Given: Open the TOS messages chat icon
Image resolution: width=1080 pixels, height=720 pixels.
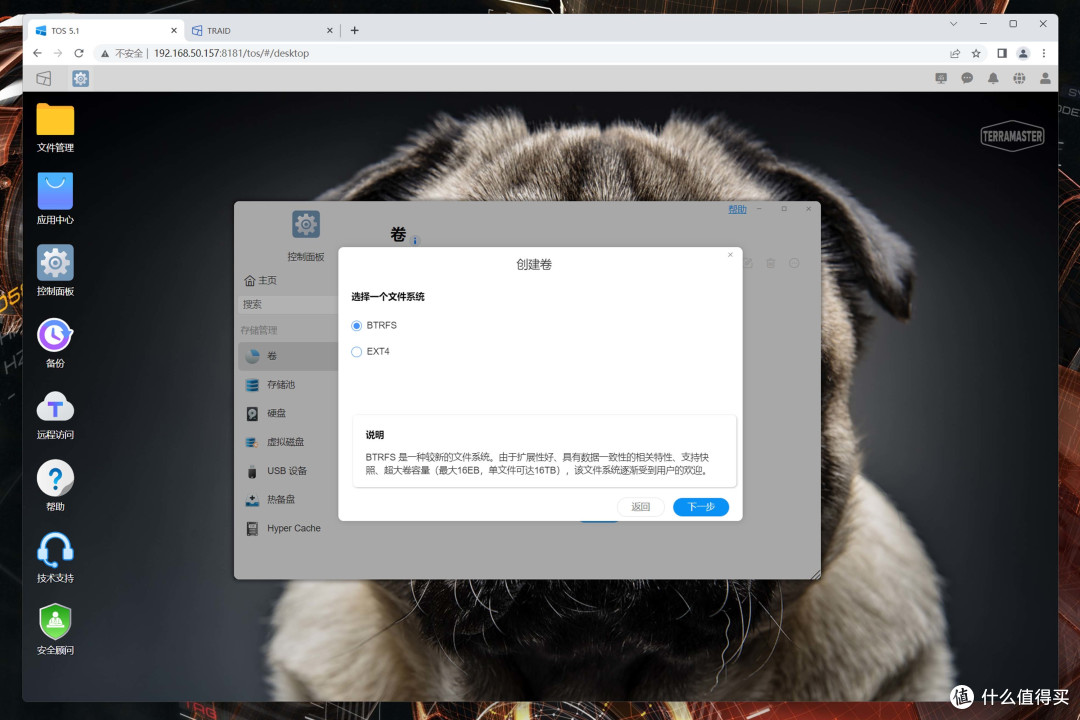Looking at the screenshot, I should [x=967, y=79].
